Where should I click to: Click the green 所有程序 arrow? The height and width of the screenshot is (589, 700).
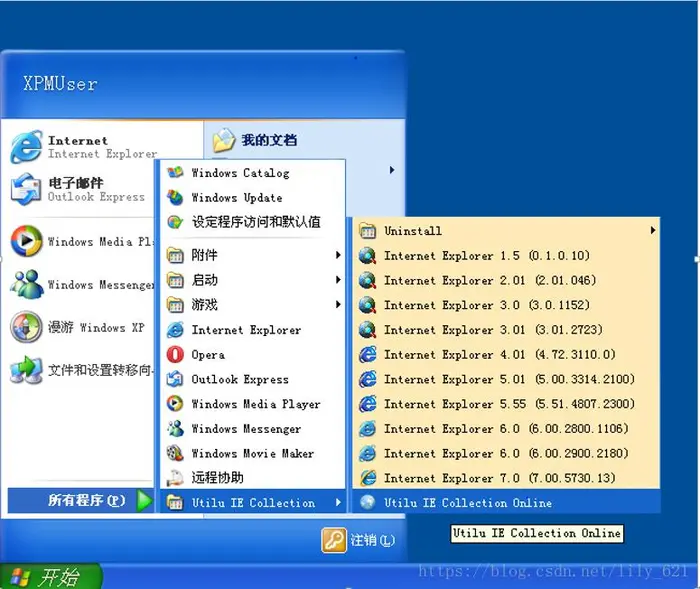[x=144, y=501]
